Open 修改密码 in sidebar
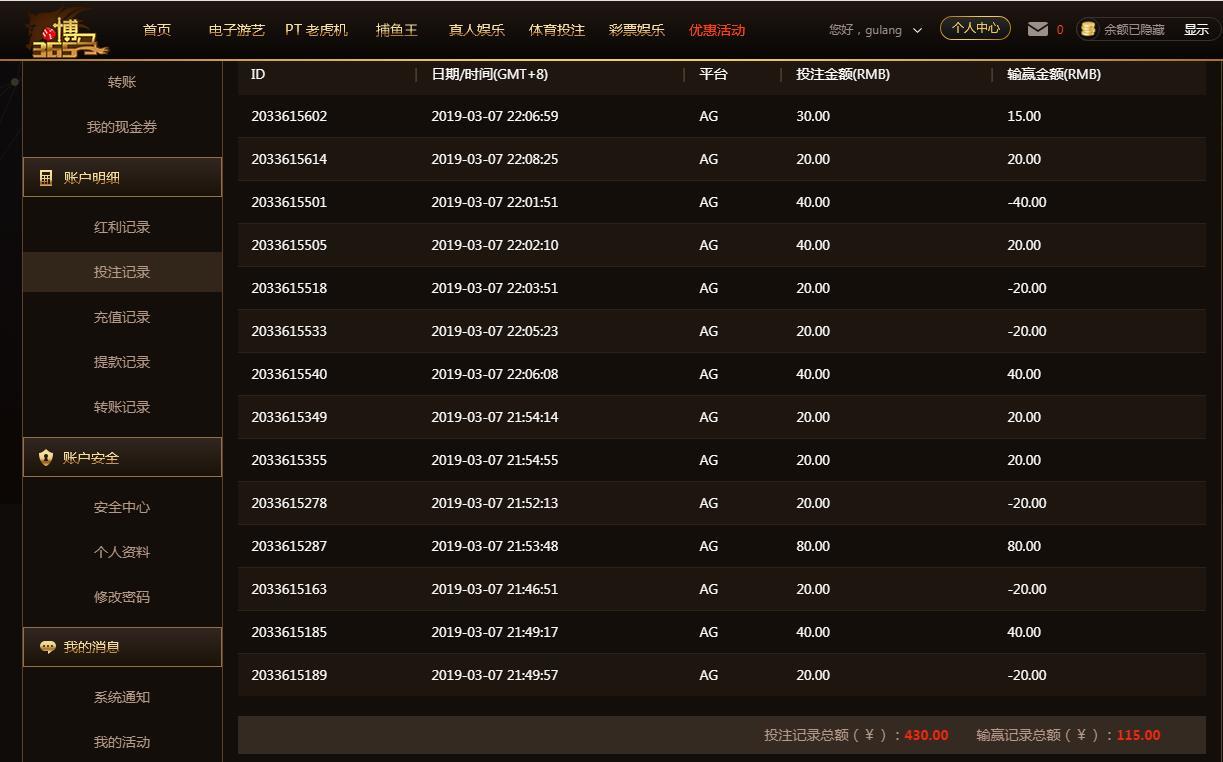 point(122,597)
